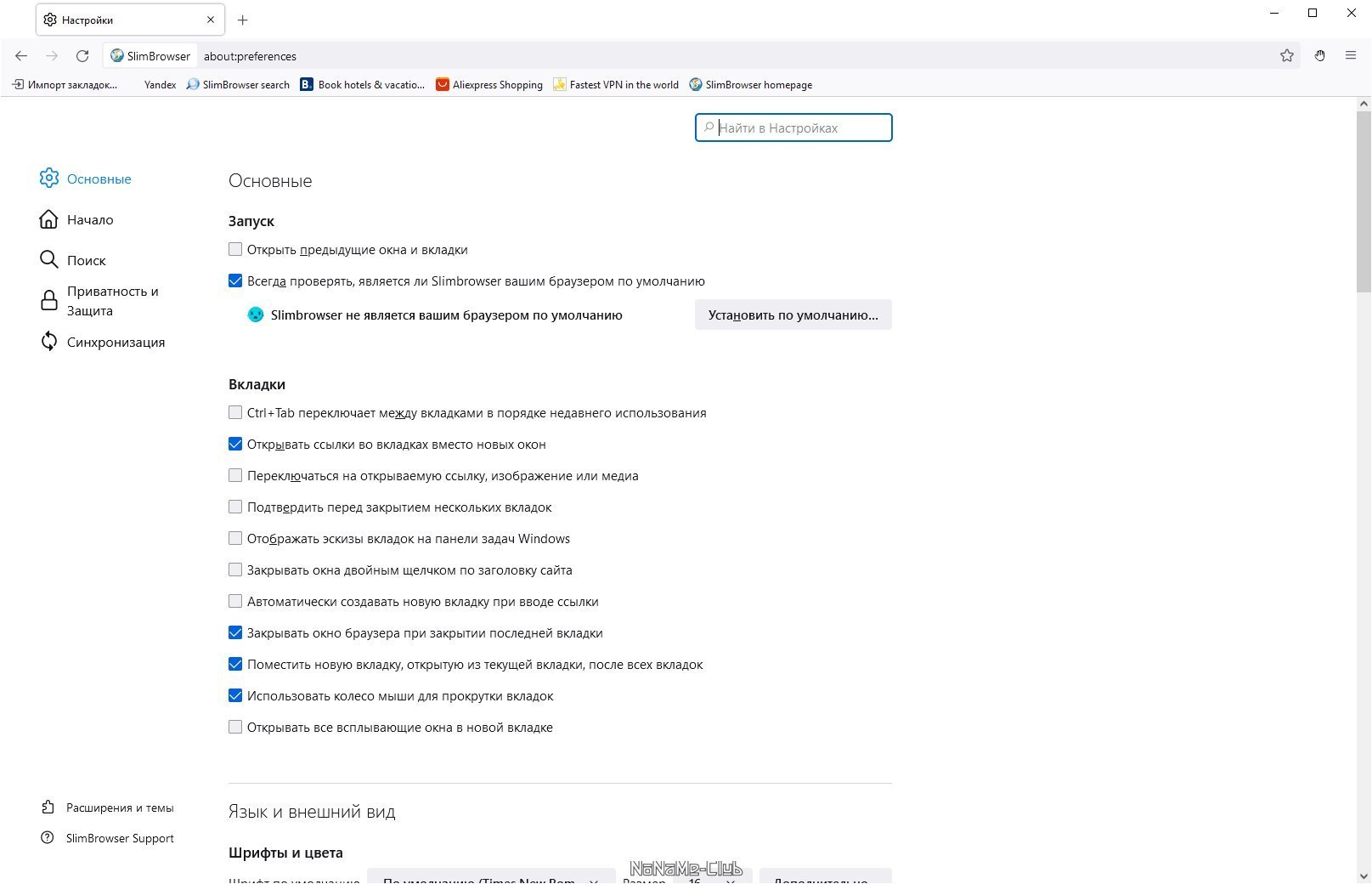Image resolution: width=1372 pixels, height=884 pixels.
Task: Open the font size Размер dropdown
Action: tap(712, 879)
